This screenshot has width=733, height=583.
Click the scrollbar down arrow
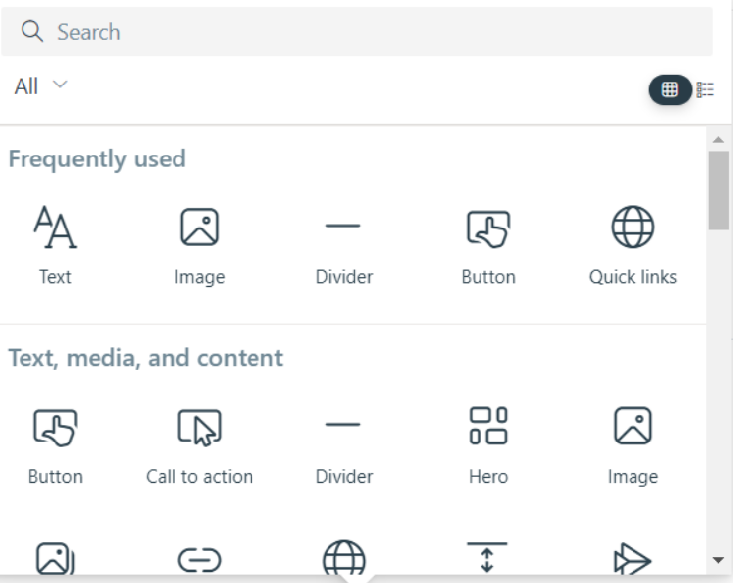[718, 560]
